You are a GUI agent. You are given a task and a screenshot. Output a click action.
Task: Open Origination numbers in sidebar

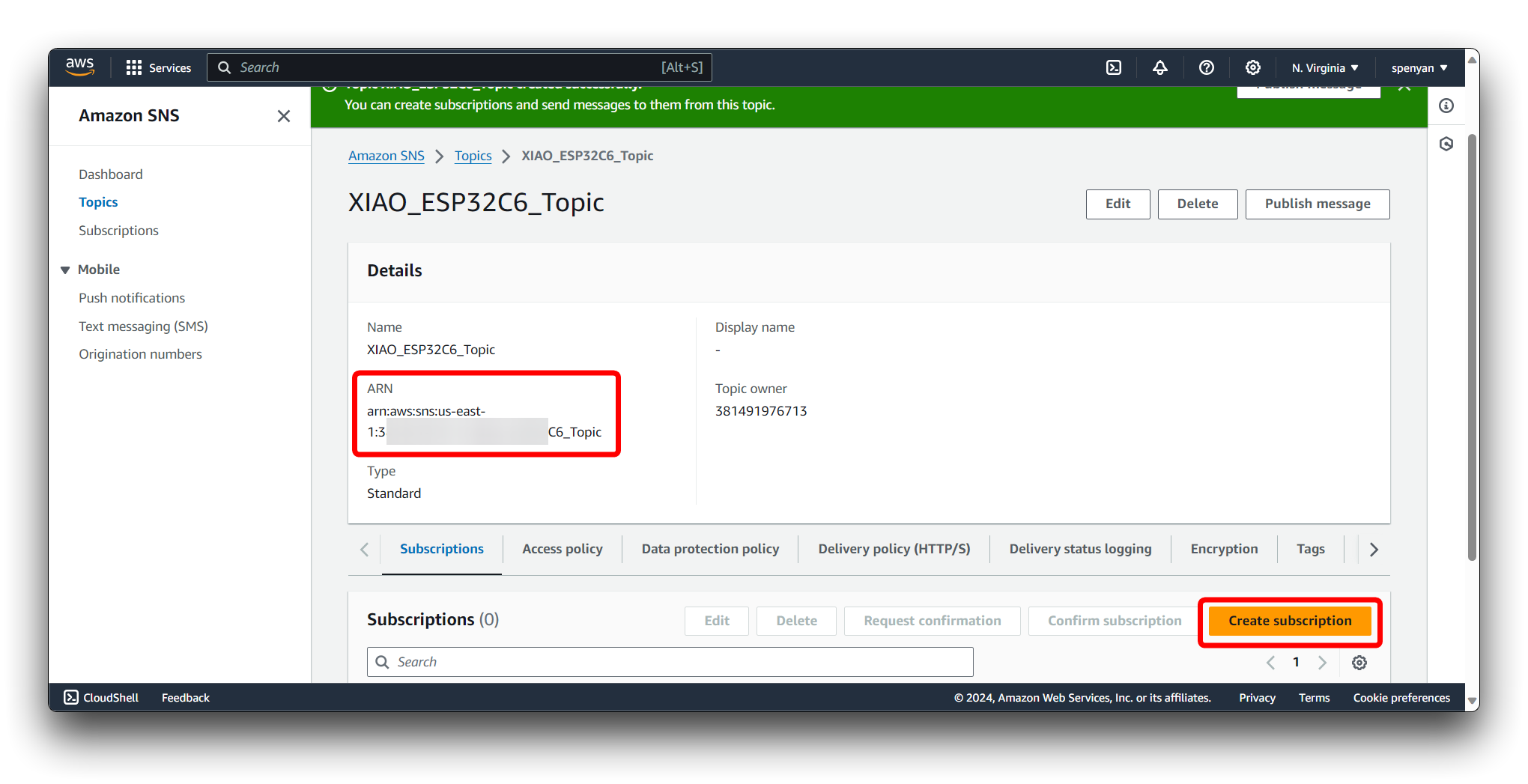click(141, 354)
